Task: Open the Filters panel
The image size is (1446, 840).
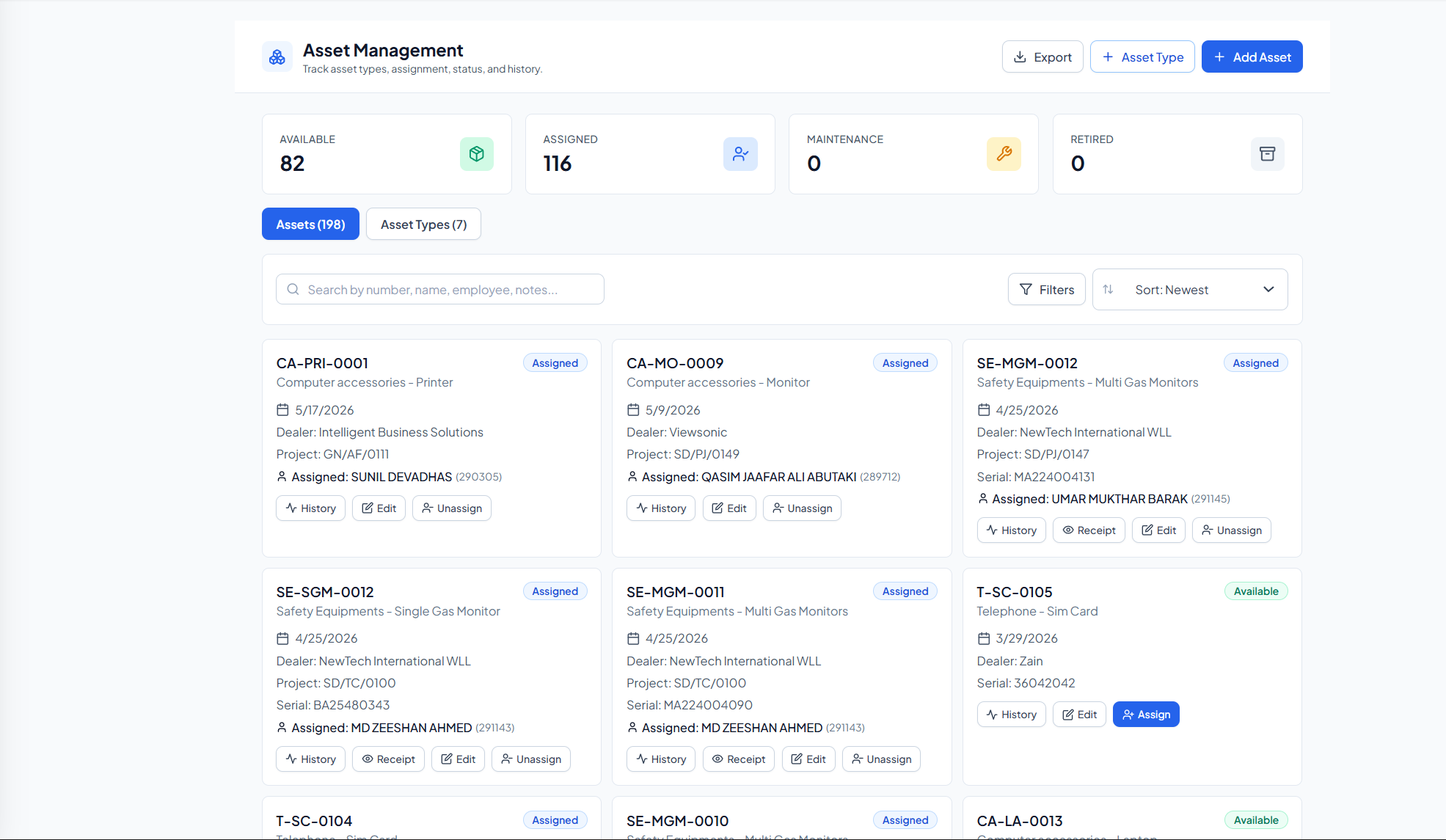Action: [x=1046, y=289]
